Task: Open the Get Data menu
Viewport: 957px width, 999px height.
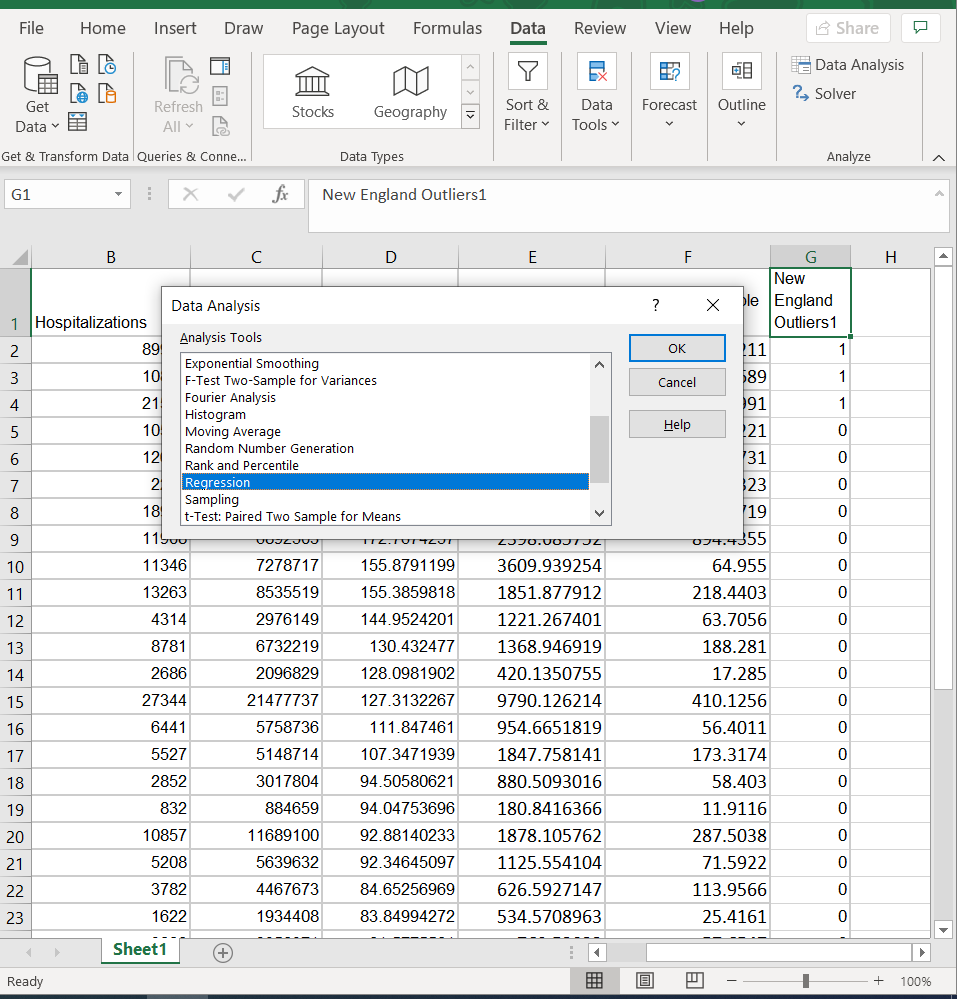Action: 38,95
